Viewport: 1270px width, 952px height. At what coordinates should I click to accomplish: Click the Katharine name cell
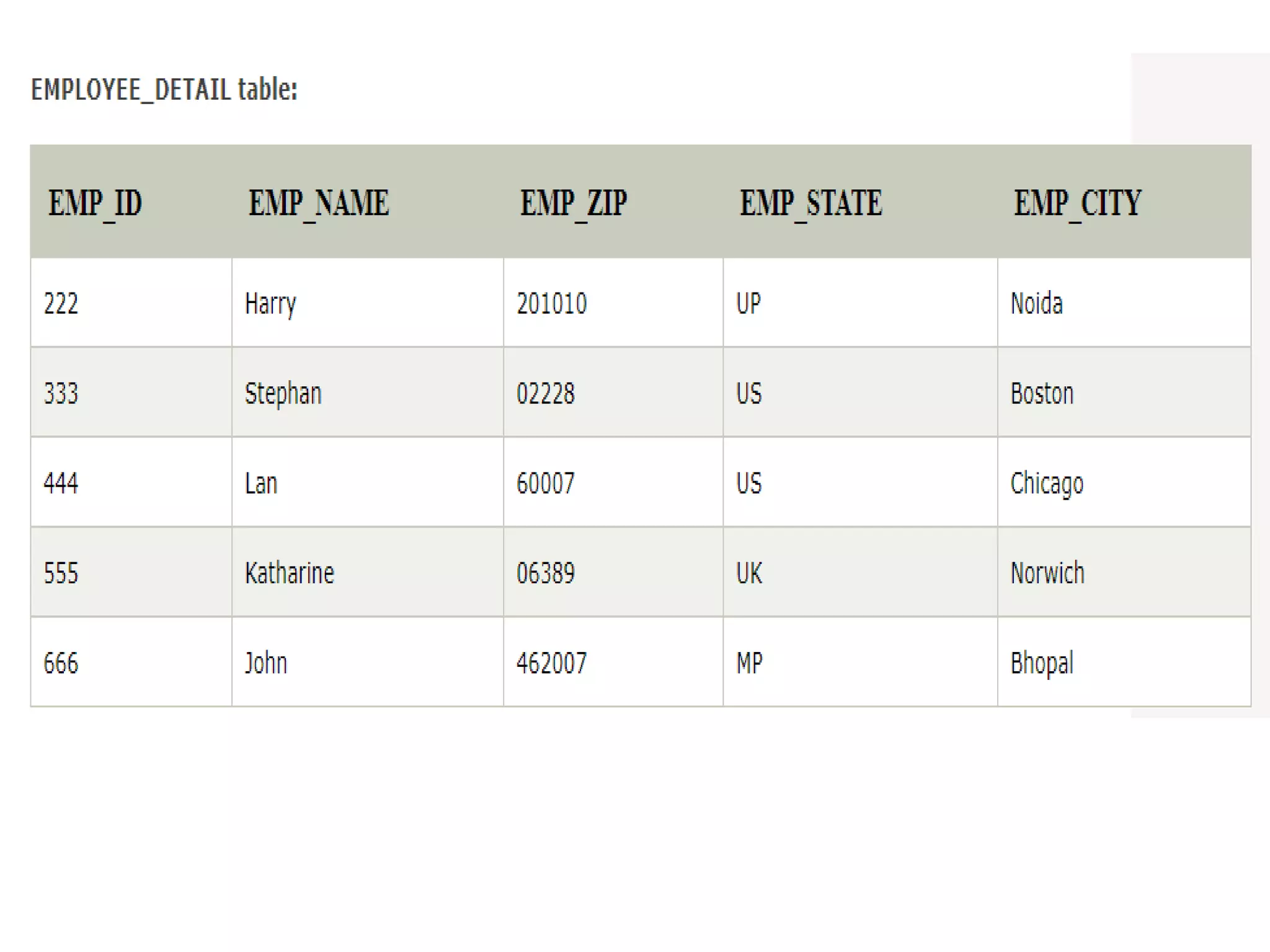point(368,572)
